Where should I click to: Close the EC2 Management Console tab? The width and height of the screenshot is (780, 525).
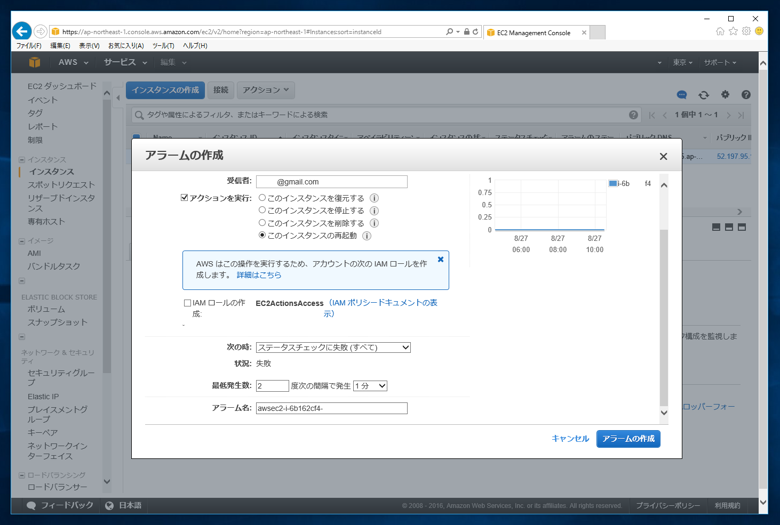click(x=584, y=33)
